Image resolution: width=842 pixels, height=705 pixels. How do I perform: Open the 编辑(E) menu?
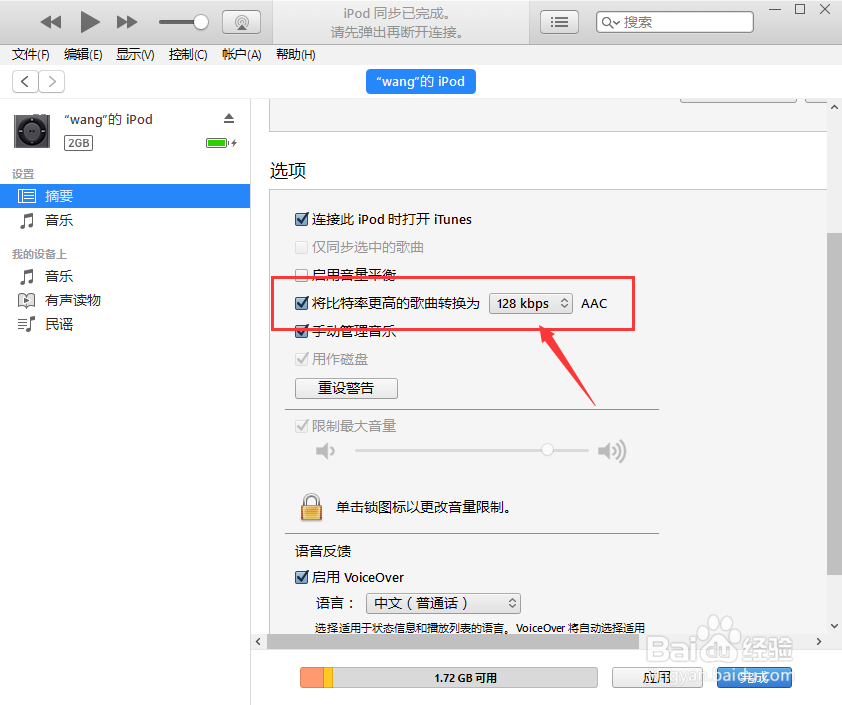coord(83,54)
